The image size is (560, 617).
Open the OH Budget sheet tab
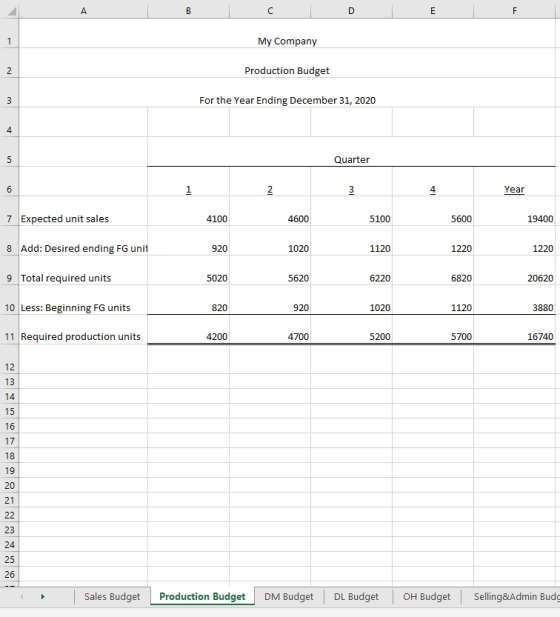427,597
